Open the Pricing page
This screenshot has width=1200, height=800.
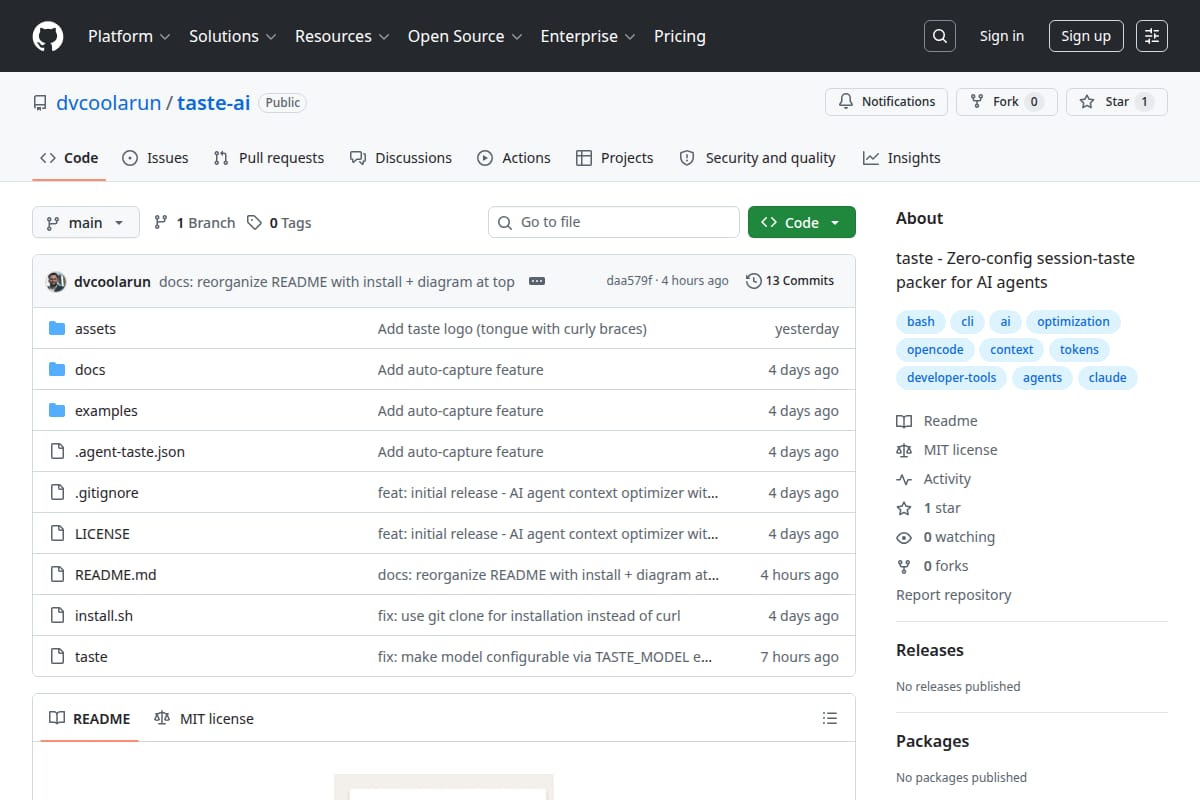pos(680,36)
